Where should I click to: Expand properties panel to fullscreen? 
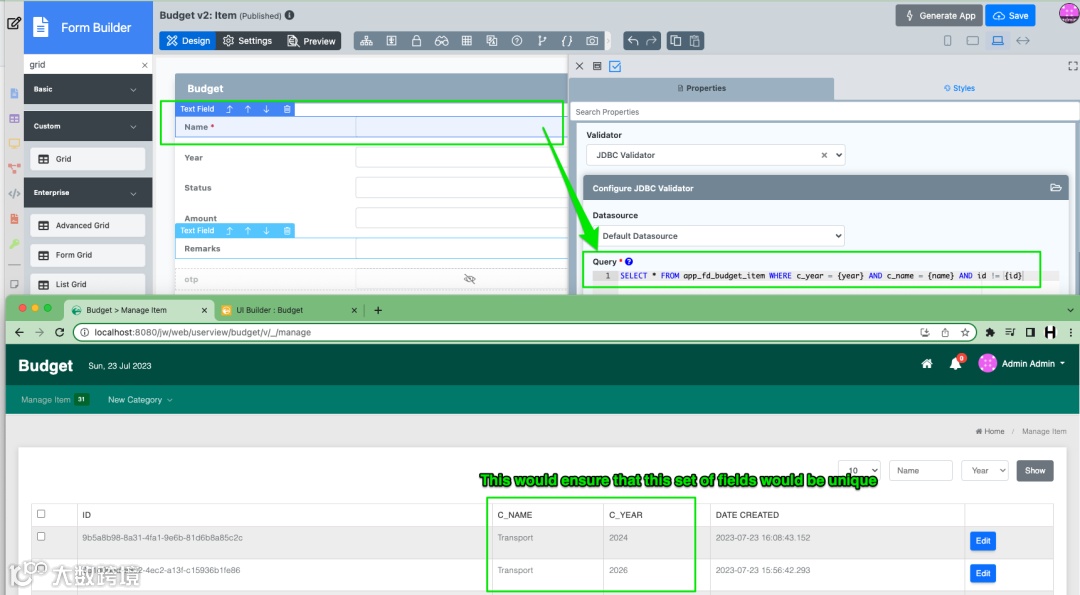coord(1072,66)
